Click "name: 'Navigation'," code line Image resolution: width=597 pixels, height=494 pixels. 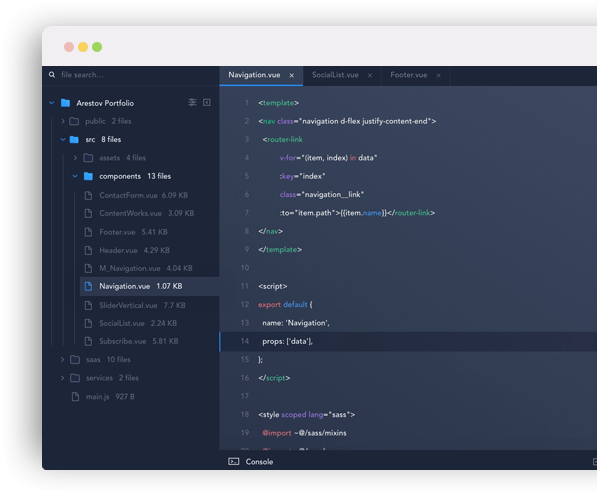point(296,323)
